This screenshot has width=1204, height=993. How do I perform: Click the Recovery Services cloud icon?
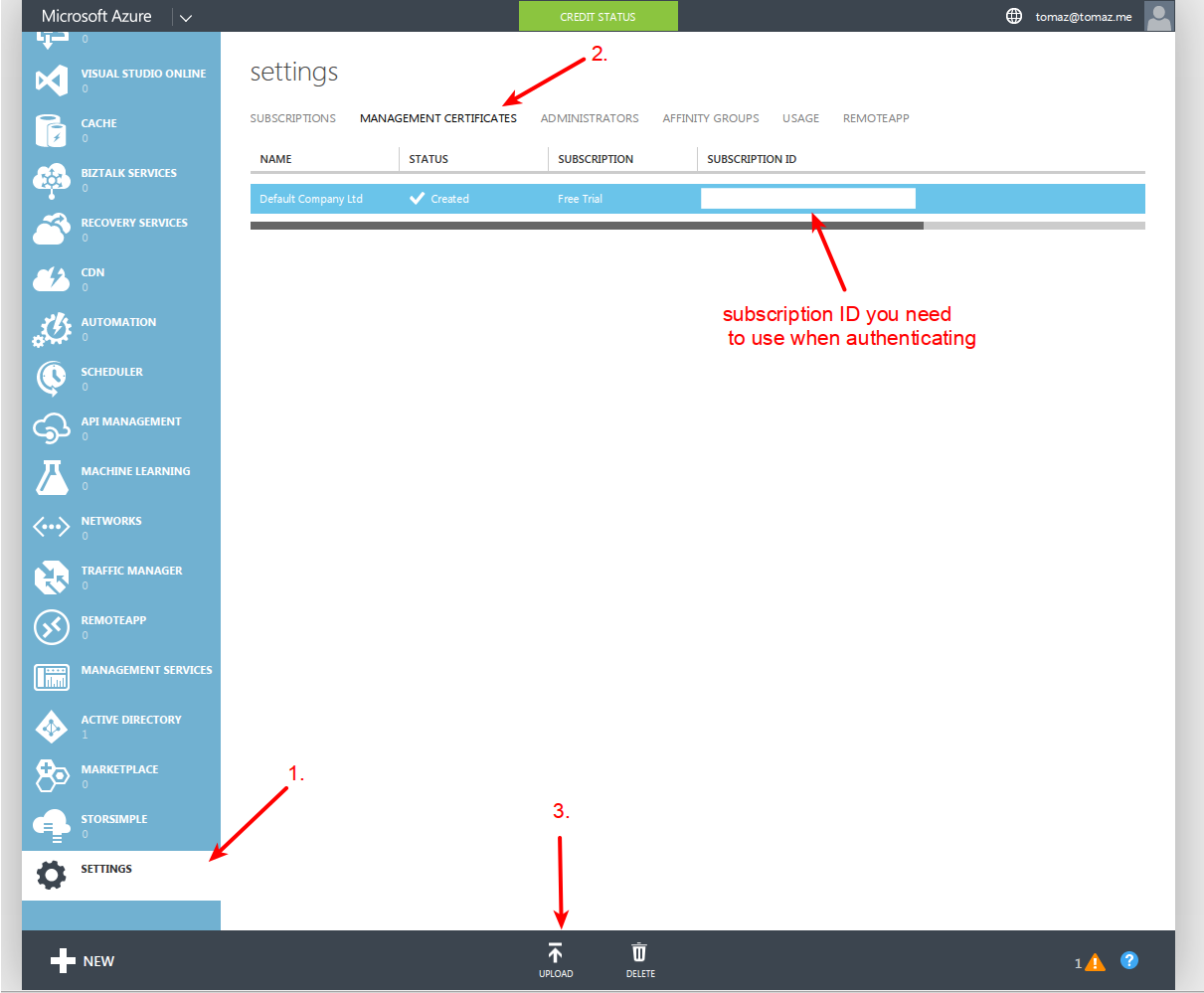[x=52, y=230]
